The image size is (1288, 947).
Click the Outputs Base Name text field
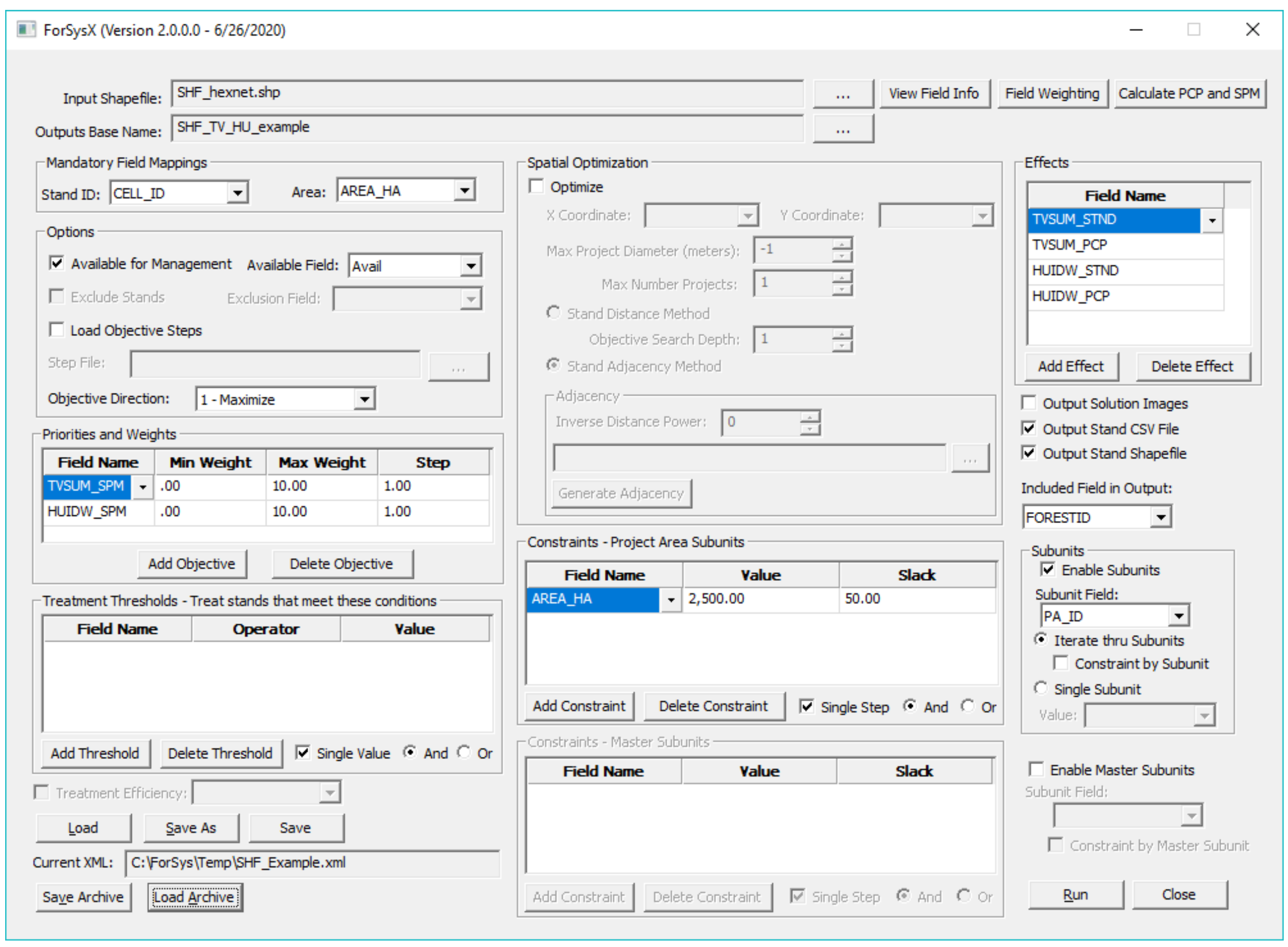[x=487, y=128]
